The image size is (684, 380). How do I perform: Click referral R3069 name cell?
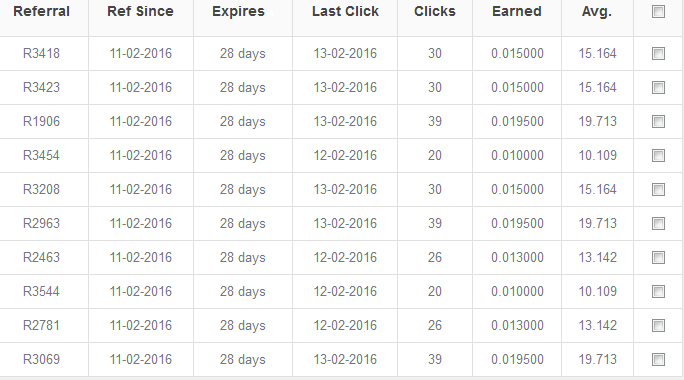41,359
